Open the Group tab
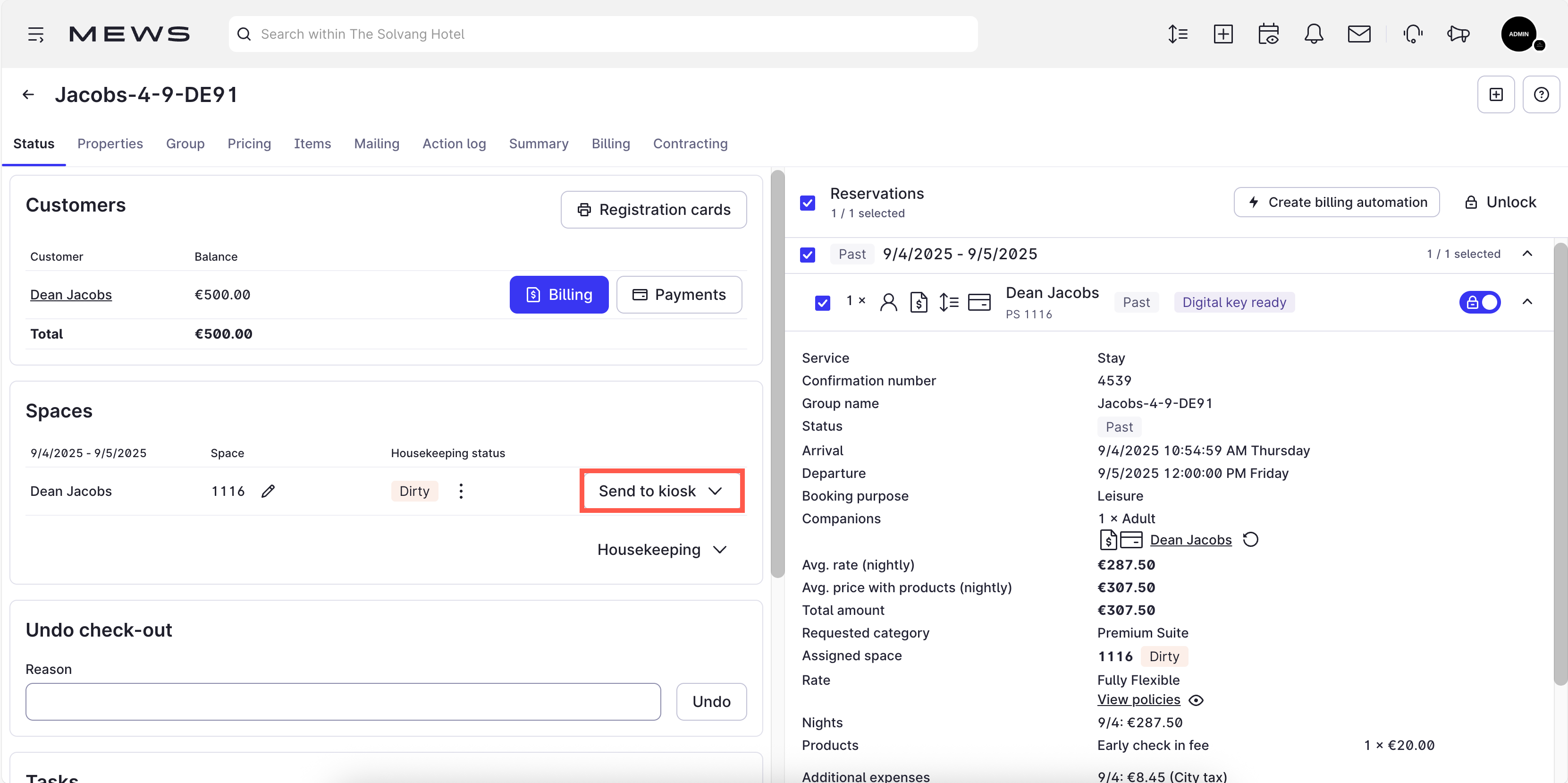The height and width of the screenshot is (783, 1568). pyautogui.click(x=185, y=144)
